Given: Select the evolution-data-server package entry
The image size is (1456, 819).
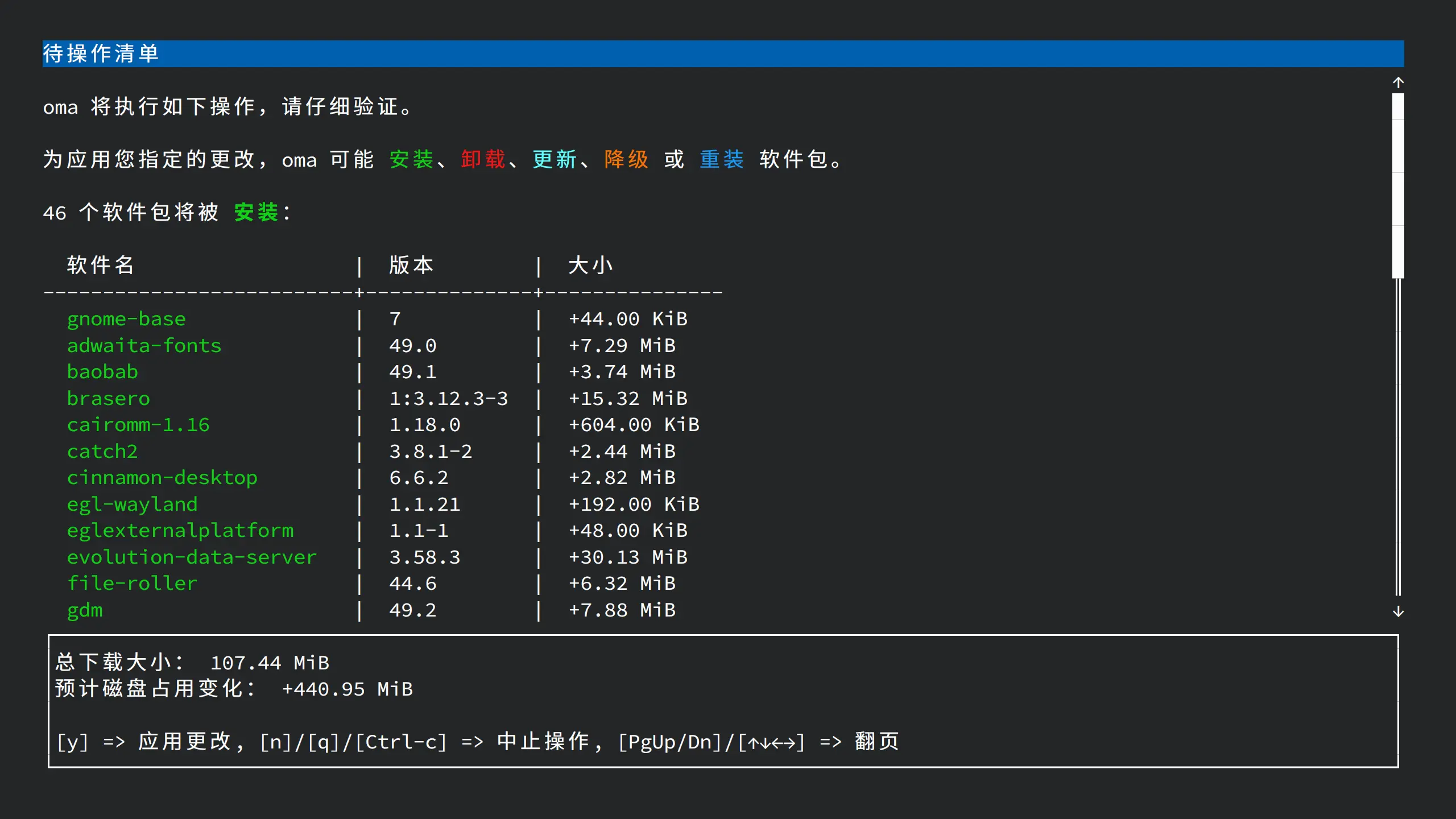Looking at the screenshot, I should click(192, 557).
